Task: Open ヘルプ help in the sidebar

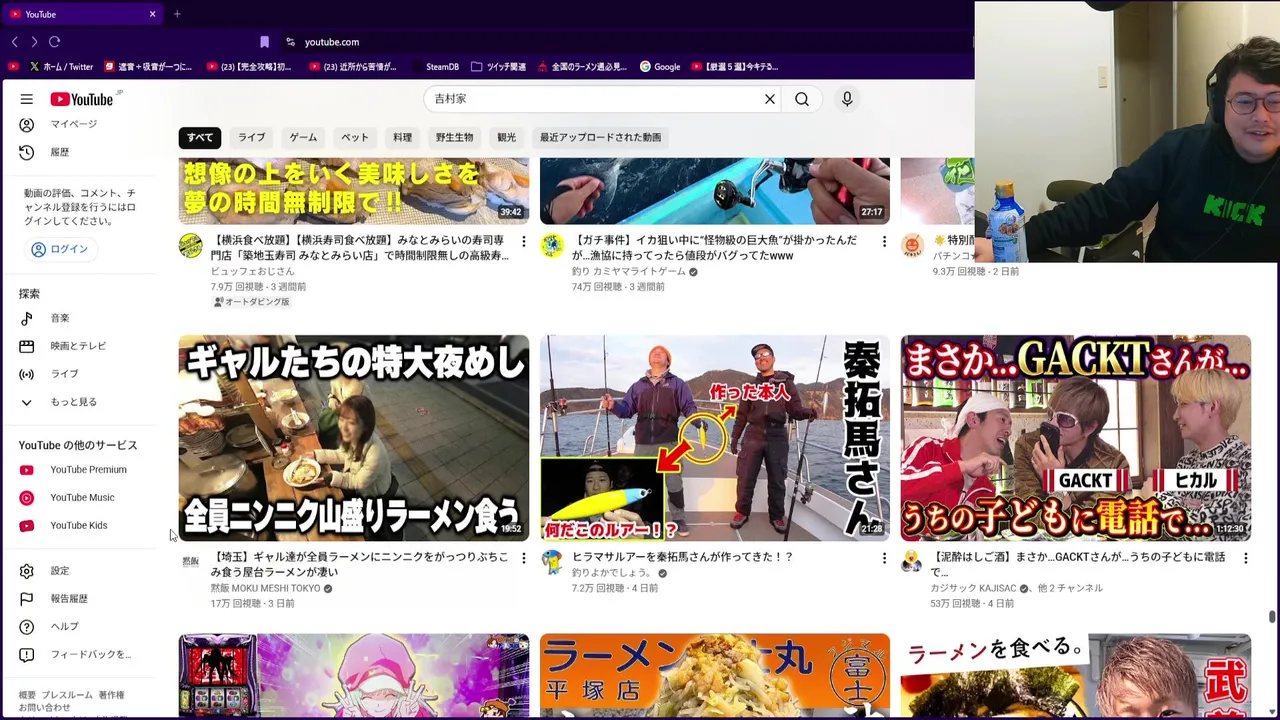Action: click(64, 627)
